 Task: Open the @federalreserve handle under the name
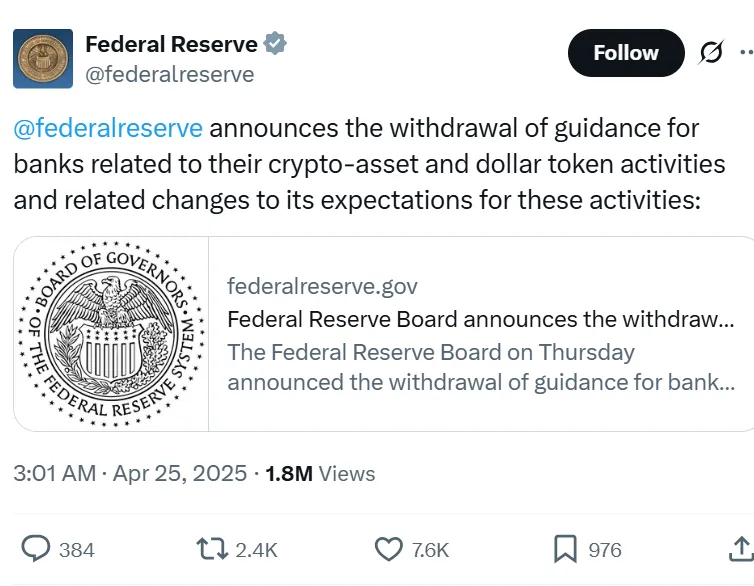pyautogui.click(x=169, y=74)
